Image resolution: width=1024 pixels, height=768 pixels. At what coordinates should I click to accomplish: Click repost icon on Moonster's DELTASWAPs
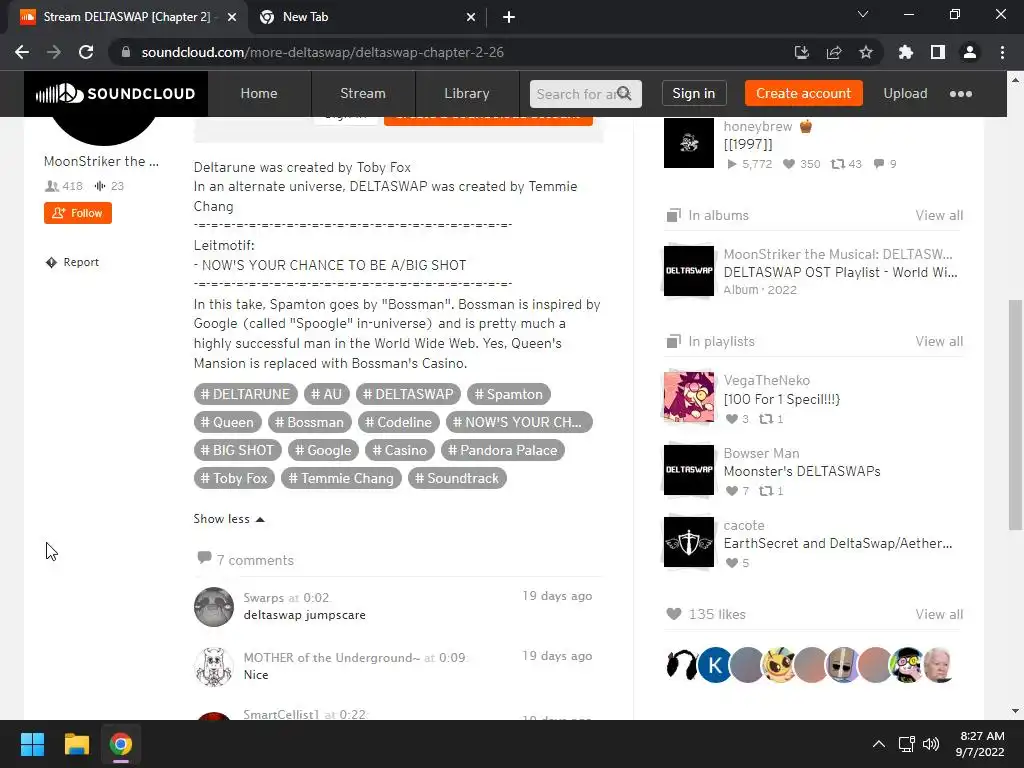tap(766, 491)
